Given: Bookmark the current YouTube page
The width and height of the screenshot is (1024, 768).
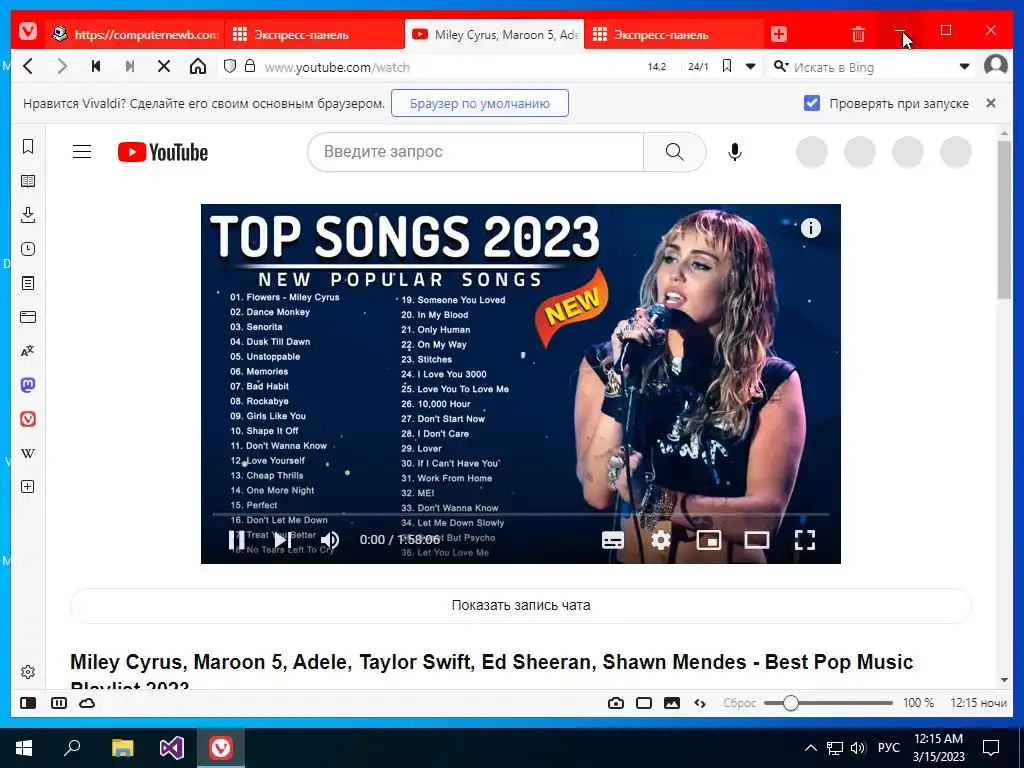Looking at the screenshot, I should point(727,66).
